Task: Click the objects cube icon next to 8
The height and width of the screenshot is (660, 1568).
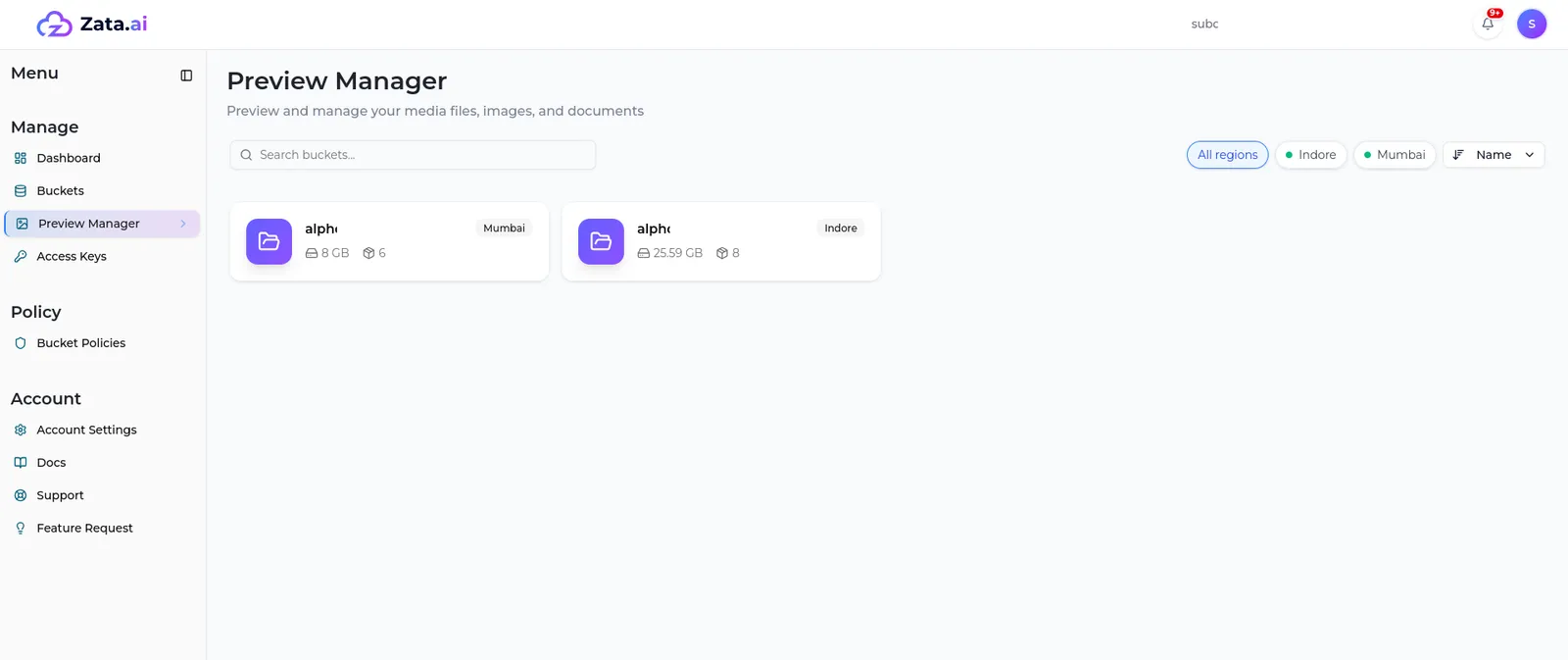Action: click(722, 253)
